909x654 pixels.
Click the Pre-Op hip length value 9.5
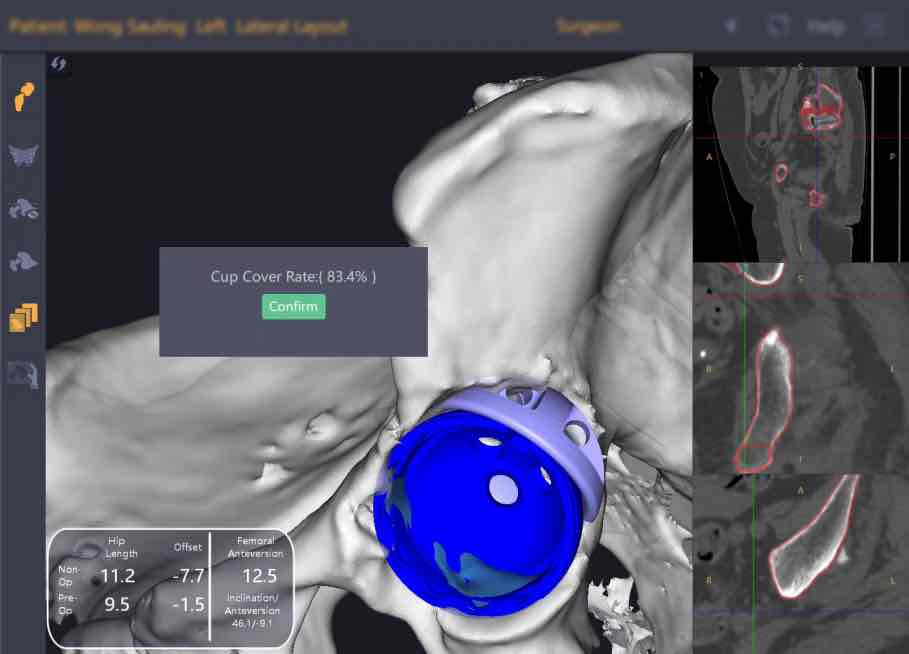coord(116,604)
